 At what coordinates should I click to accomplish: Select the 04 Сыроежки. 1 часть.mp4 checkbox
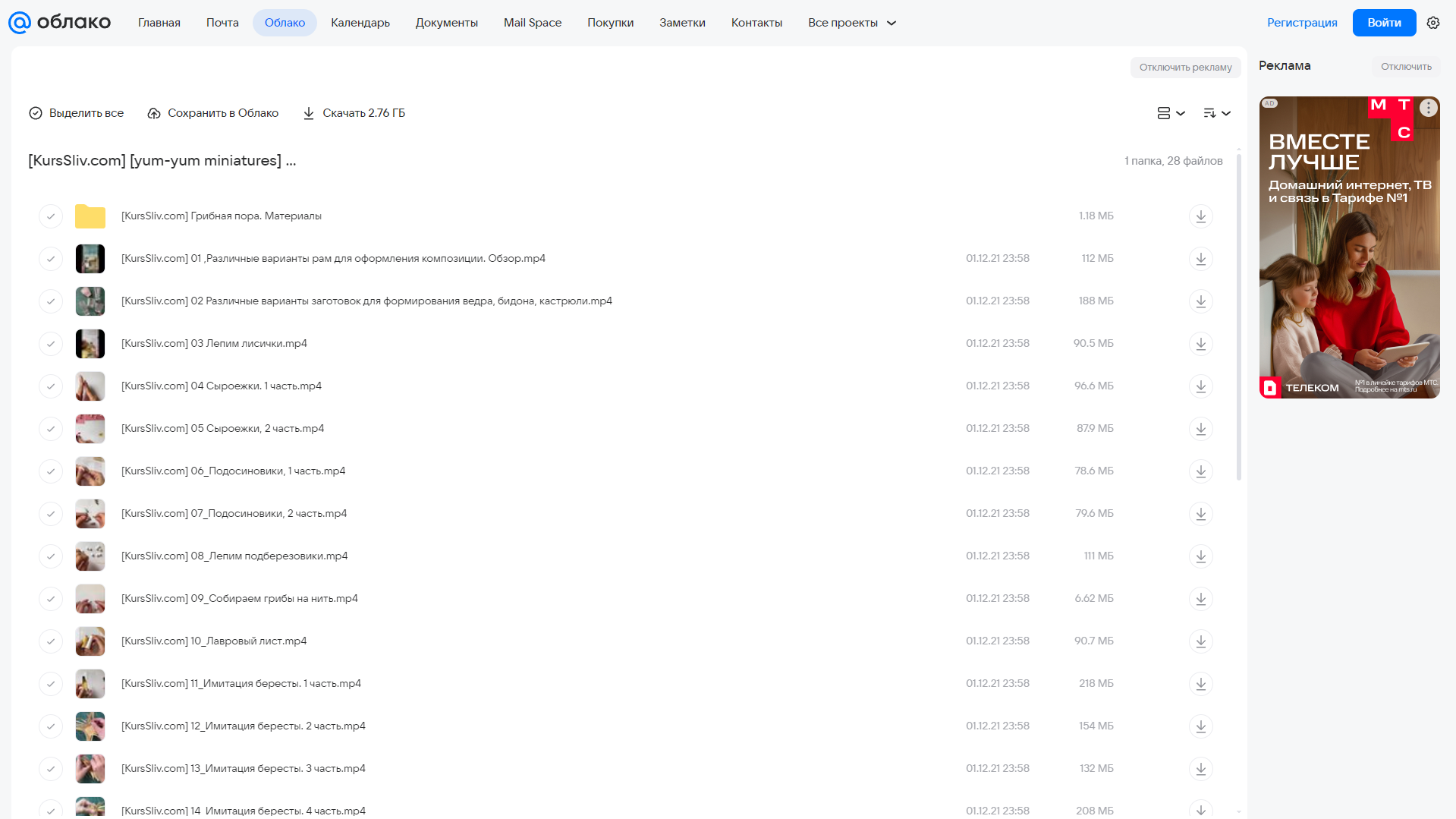[50, 386]
